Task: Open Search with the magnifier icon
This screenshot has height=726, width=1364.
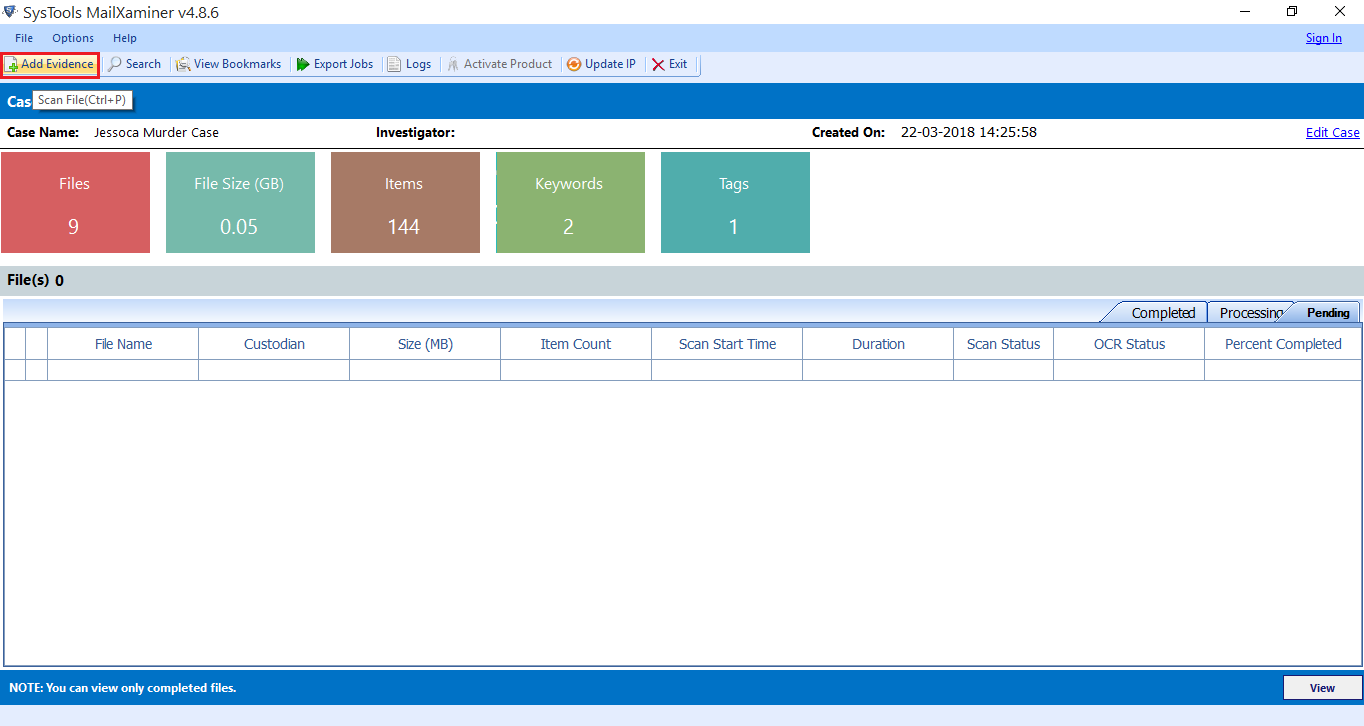Action: [x=116, y=64]
